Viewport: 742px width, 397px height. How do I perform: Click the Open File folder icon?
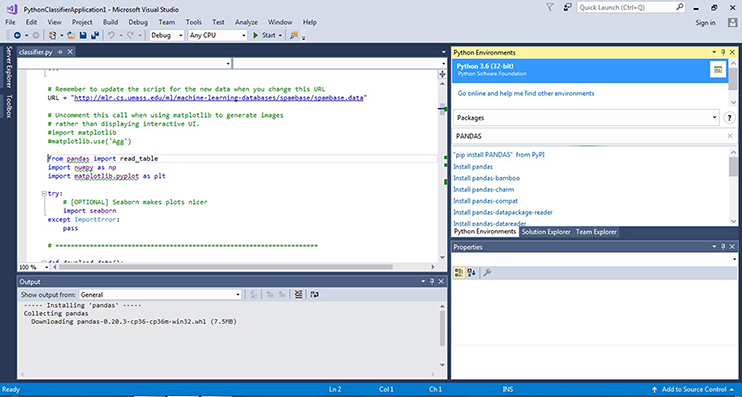pos(71,35)
